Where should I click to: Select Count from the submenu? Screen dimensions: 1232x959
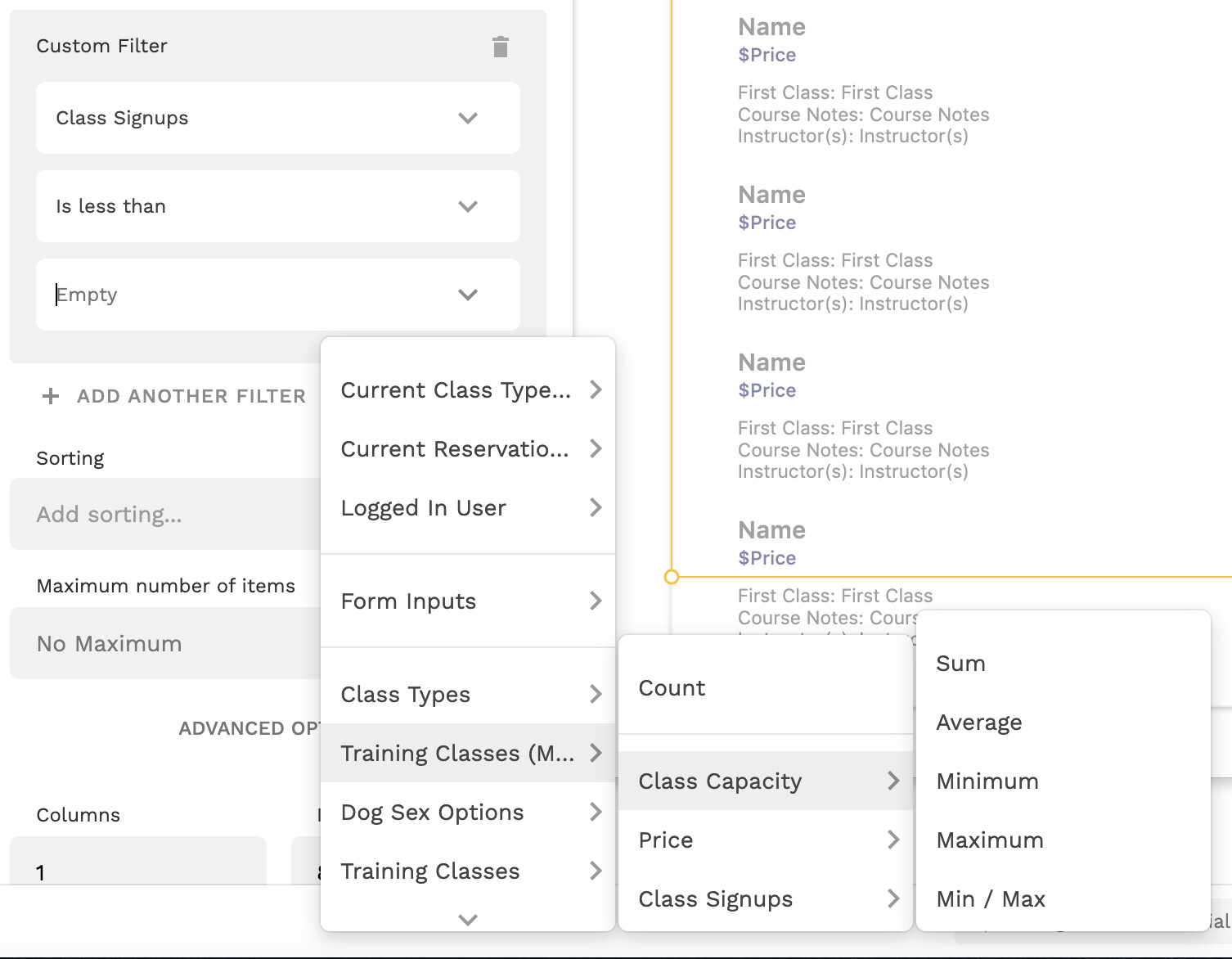[672, 688]
